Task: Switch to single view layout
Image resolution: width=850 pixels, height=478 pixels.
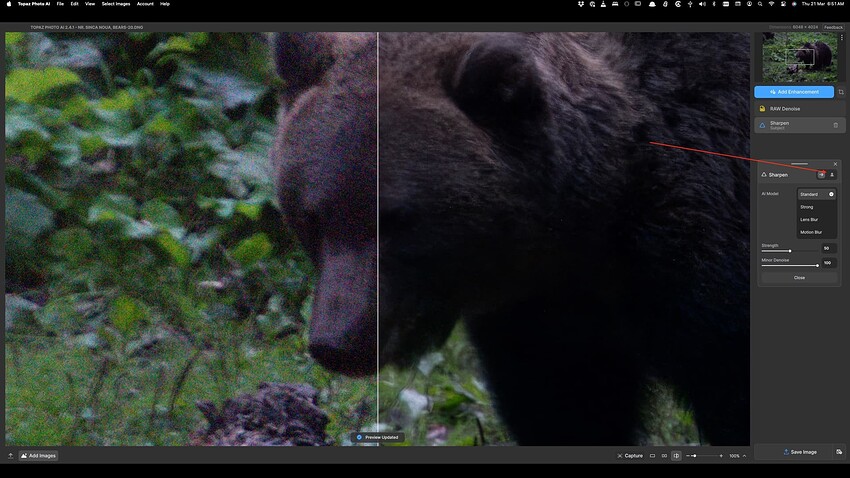Action: 653,456
